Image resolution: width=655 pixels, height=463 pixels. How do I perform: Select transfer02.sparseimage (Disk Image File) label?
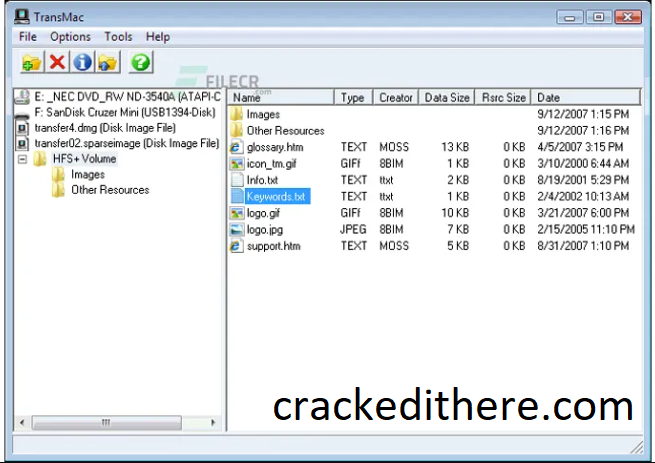pos(127,143)
